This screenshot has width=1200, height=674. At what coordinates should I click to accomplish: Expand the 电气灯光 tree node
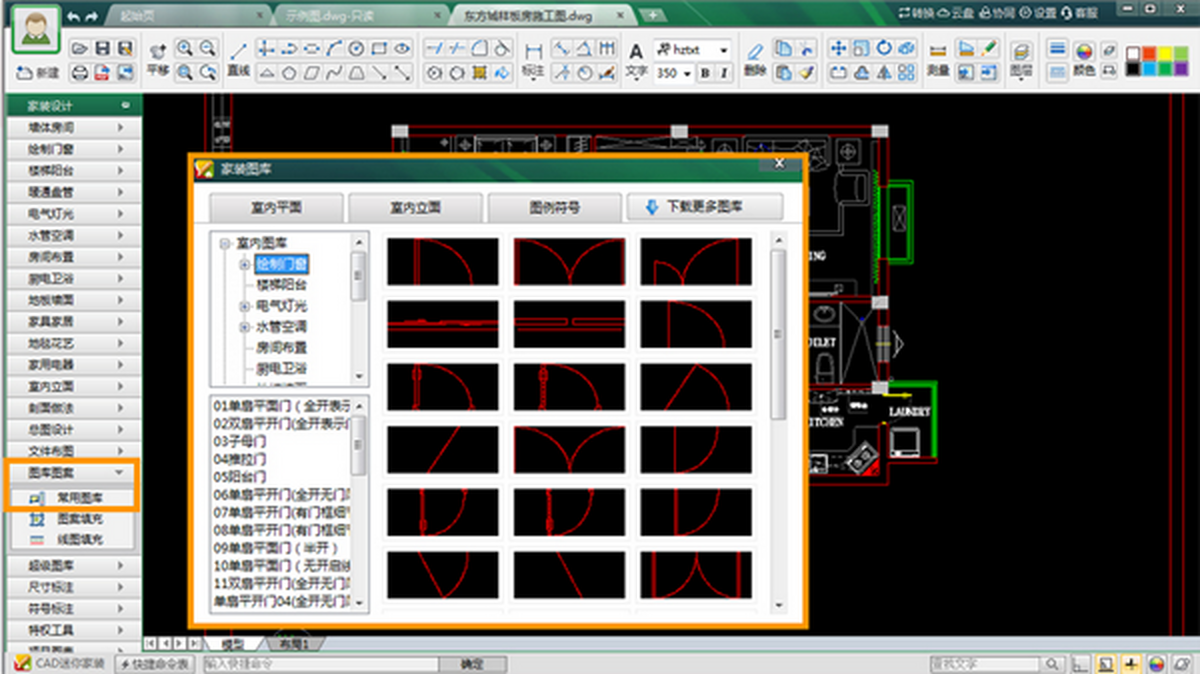(x=245, y=306)
